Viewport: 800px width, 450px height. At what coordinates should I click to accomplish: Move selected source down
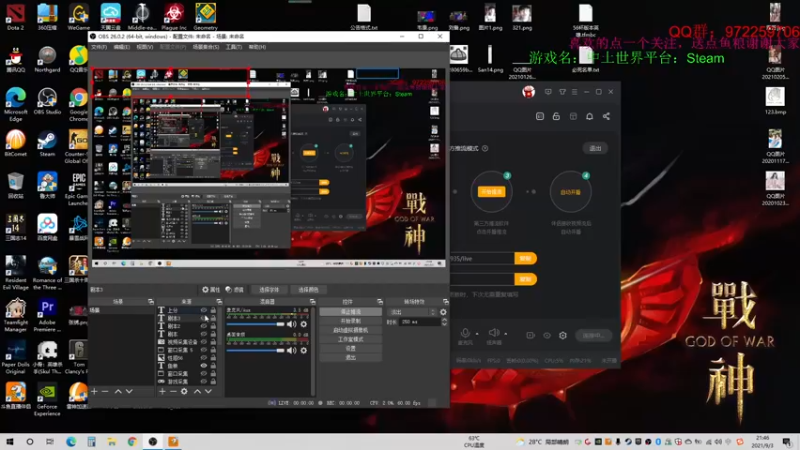pos(208,391)
